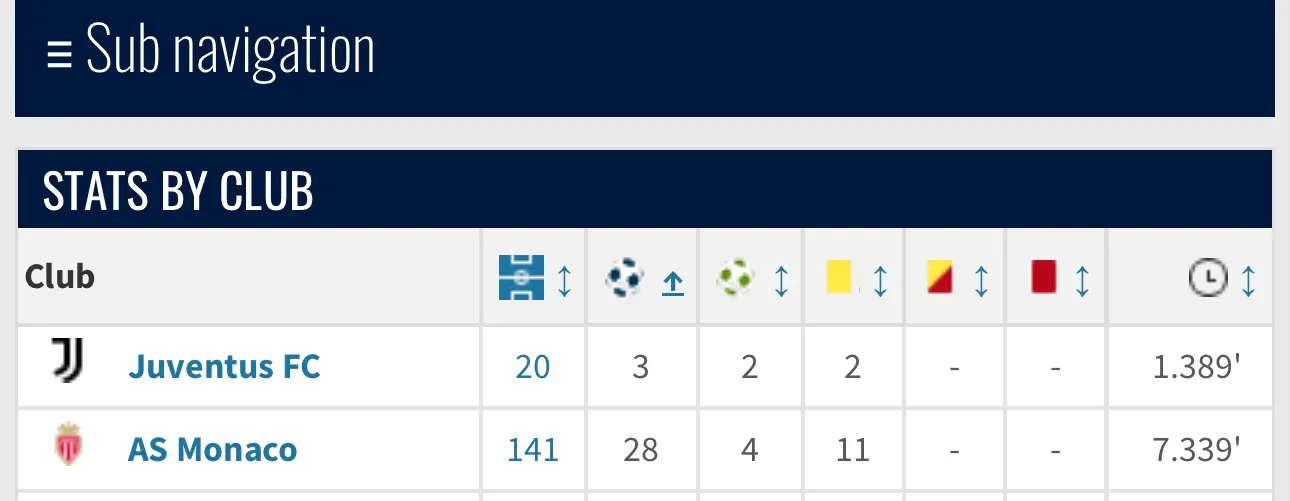Open AS Monaco club link
The width and height of the screenshot is (1290, 501).
point(212,450)
